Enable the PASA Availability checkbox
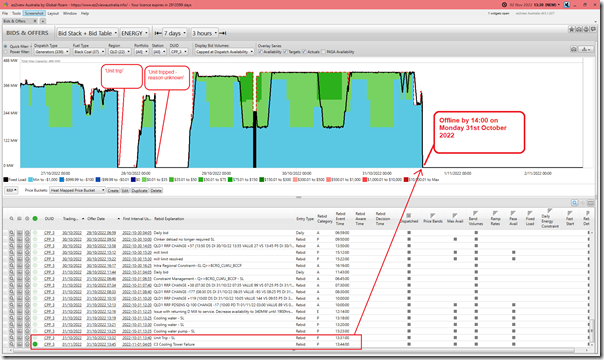The height and width of the screenshot is (360, 604). click(x=323, y=52)
